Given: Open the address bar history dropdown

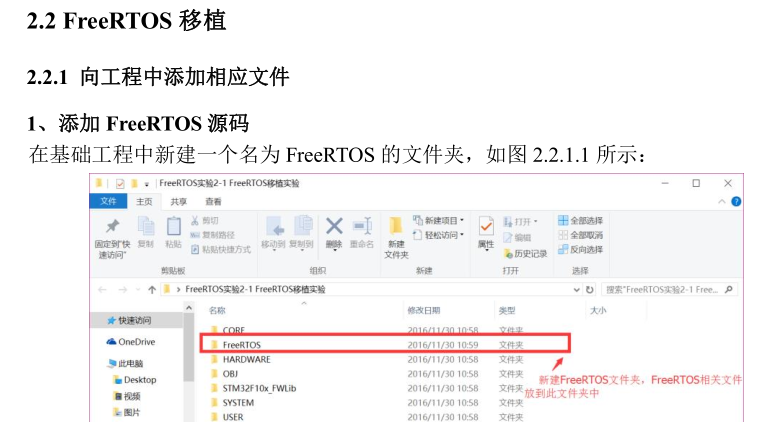Looking at the screenshot, I should (x=576, y=289).
